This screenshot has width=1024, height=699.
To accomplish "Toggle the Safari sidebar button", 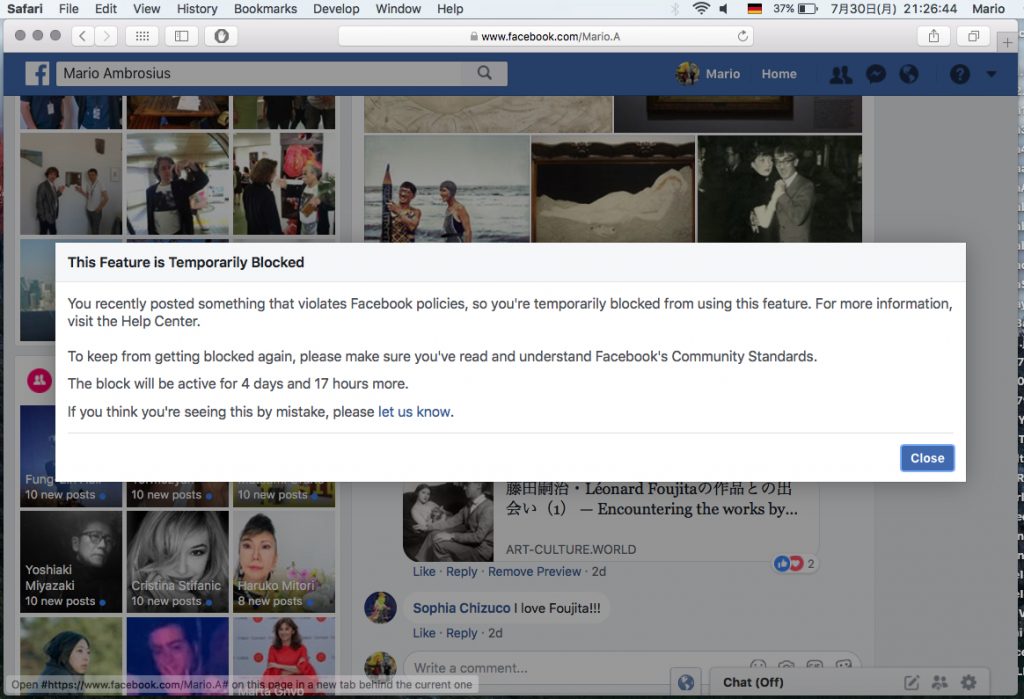I will (182, 36).
